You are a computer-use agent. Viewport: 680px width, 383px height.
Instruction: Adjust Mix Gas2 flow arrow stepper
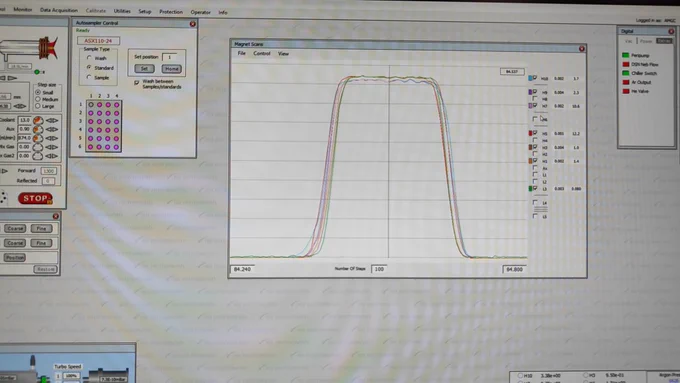(x=52, y=156)
